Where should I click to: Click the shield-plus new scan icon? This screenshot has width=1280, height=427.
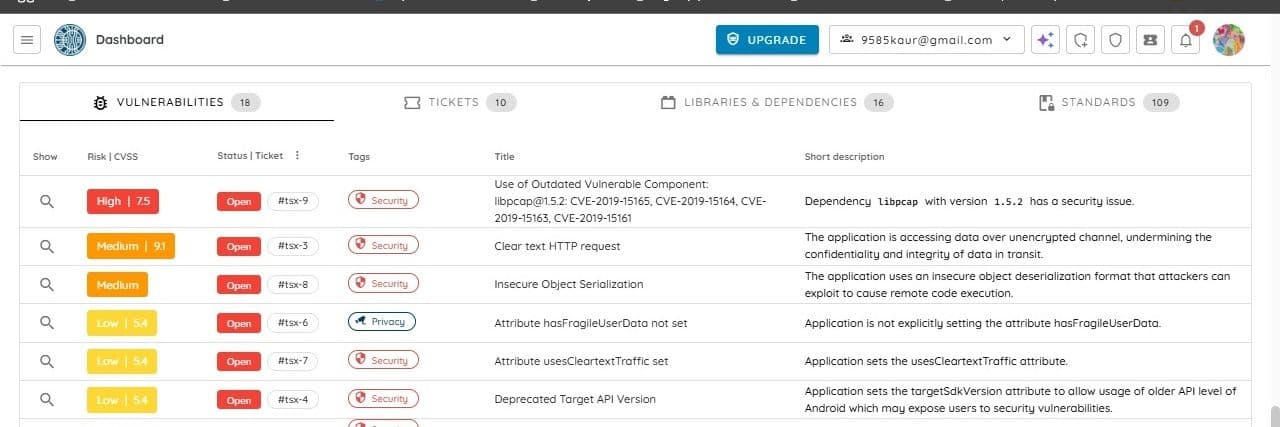[x=1080, y=40]
